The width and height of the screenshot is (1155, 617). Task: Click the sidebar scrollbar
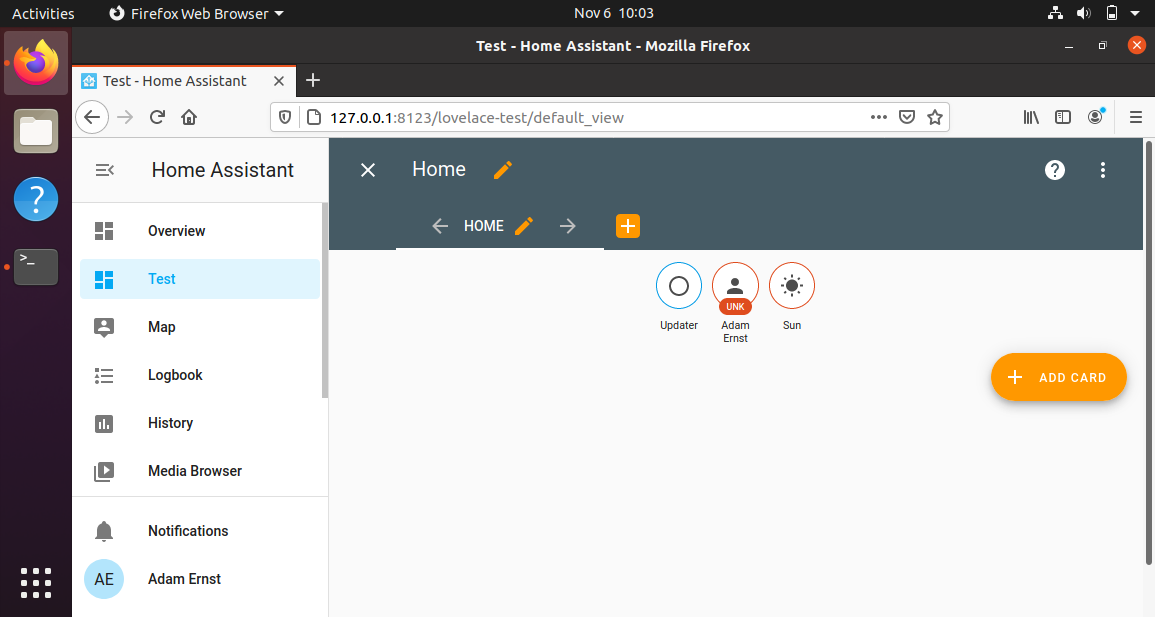pyautogui.click(x=325, y=300)
